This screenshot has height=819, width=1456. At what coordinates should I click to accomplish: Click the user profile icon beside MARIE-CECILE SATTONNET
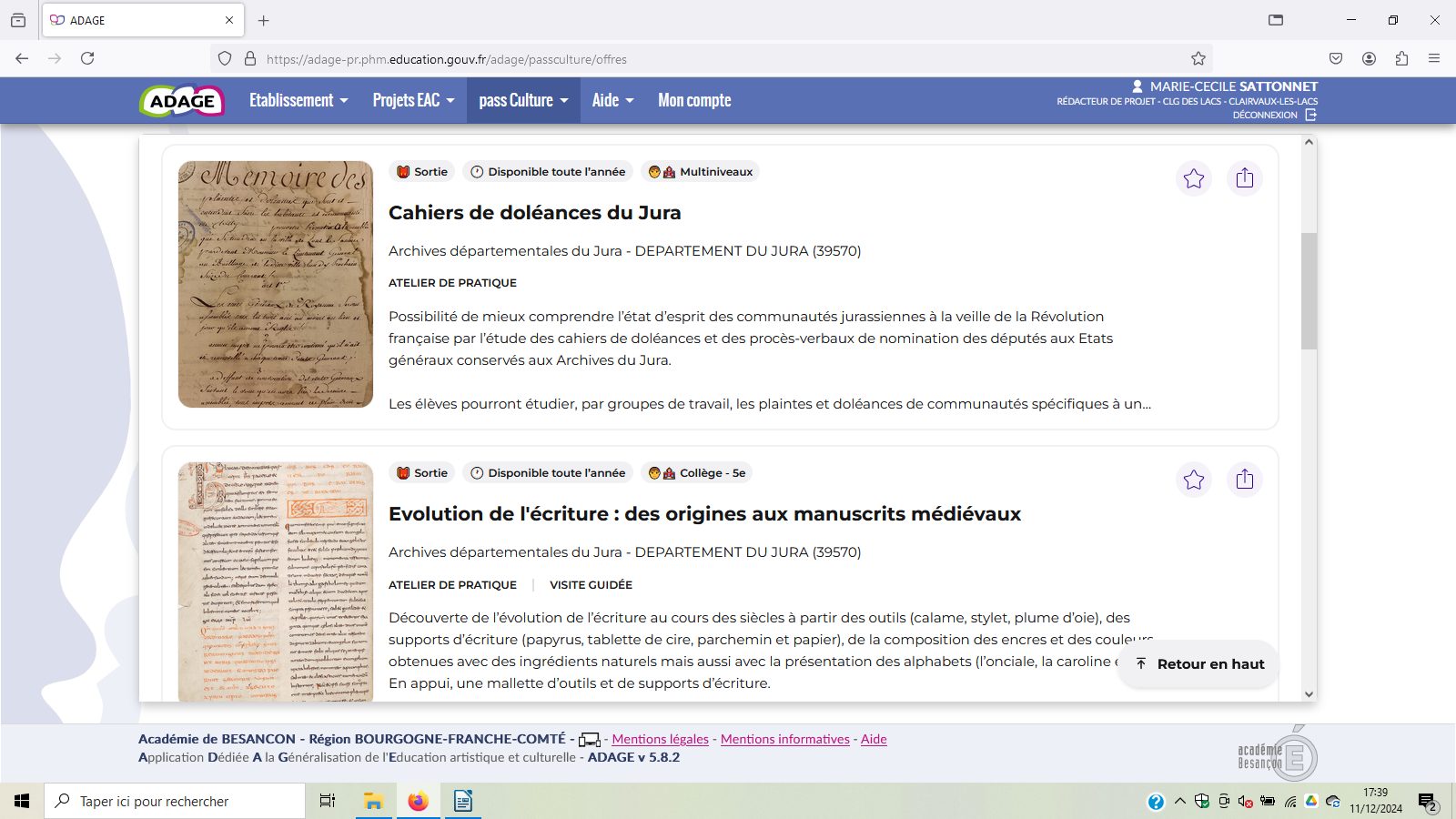coord(1137,86)
